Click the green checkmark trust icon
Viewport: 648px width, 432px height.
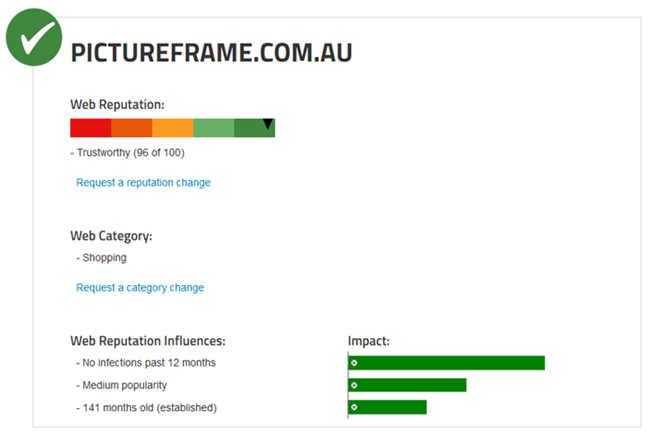click(x=34, y=37)
